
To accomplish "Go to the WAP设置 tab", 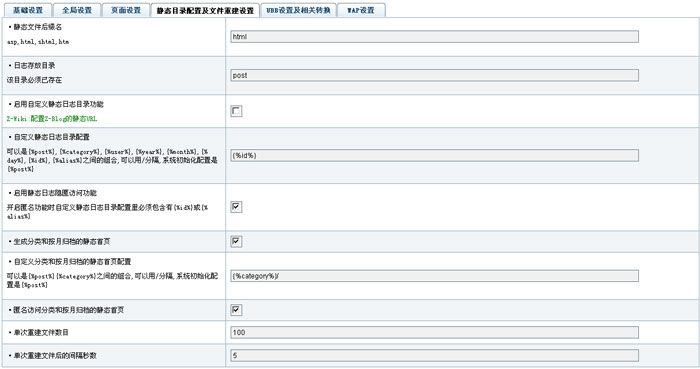I will point(361,10).
